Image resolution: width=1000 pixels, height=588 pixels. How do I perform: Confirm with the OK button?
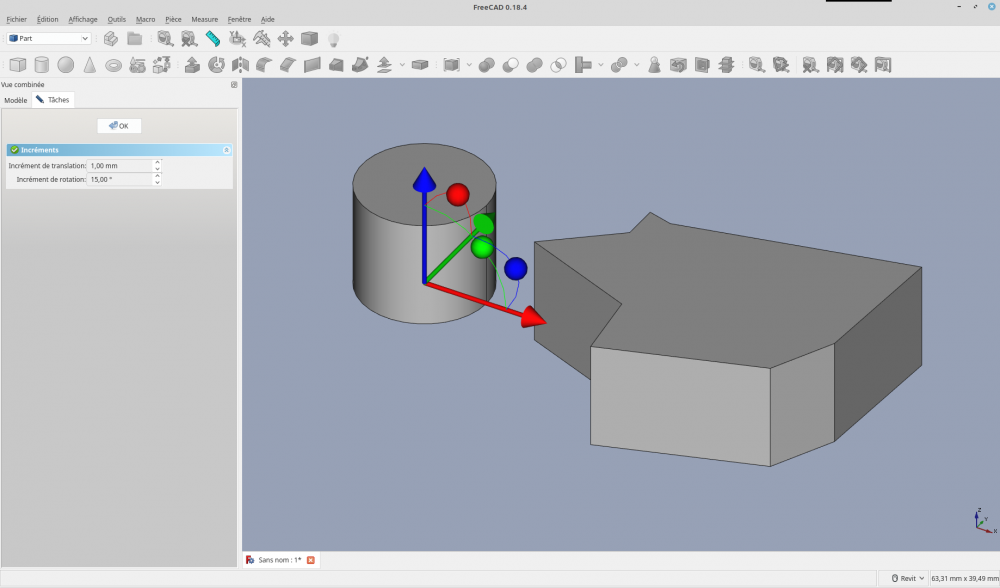pyautogui.click(x=119, y=126)
